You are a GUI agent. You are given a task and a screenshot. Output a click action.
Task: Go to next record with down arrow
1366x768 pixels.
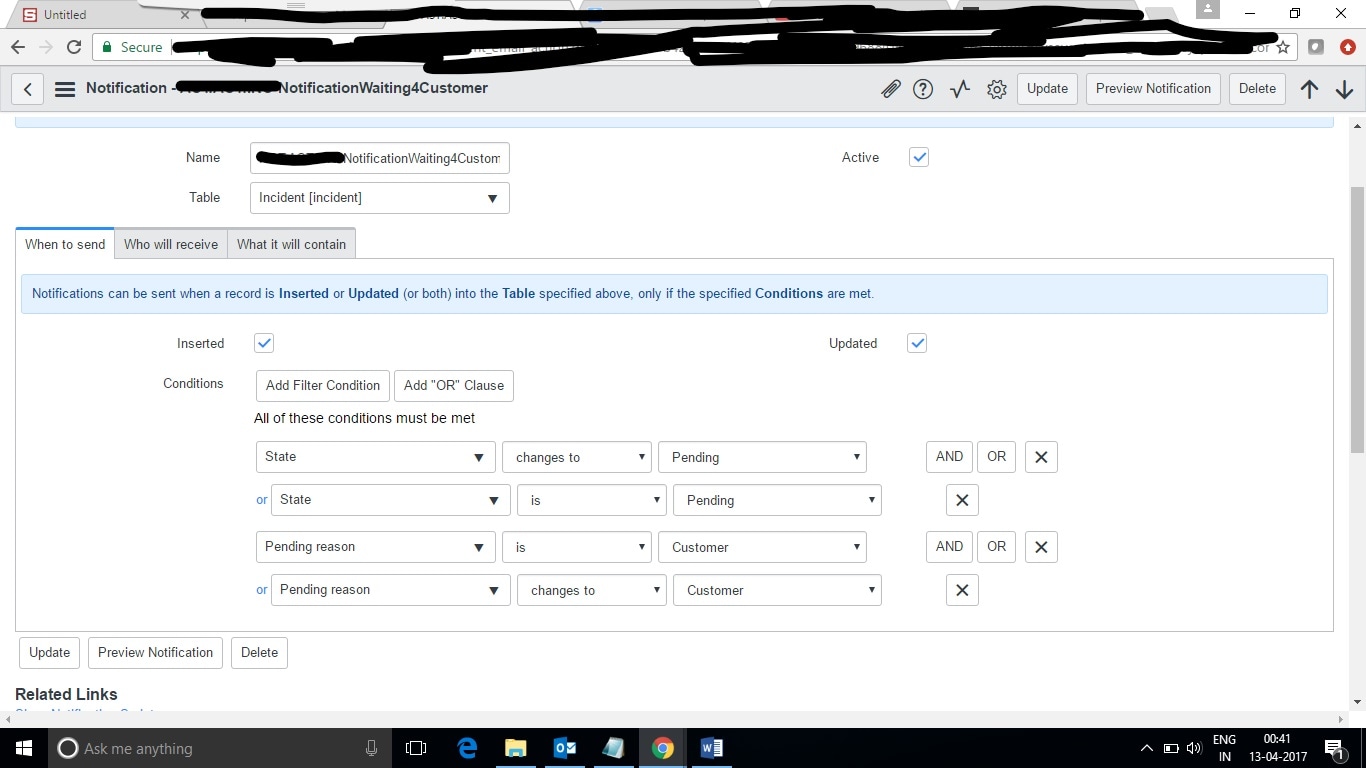(x=1344, y=89)
